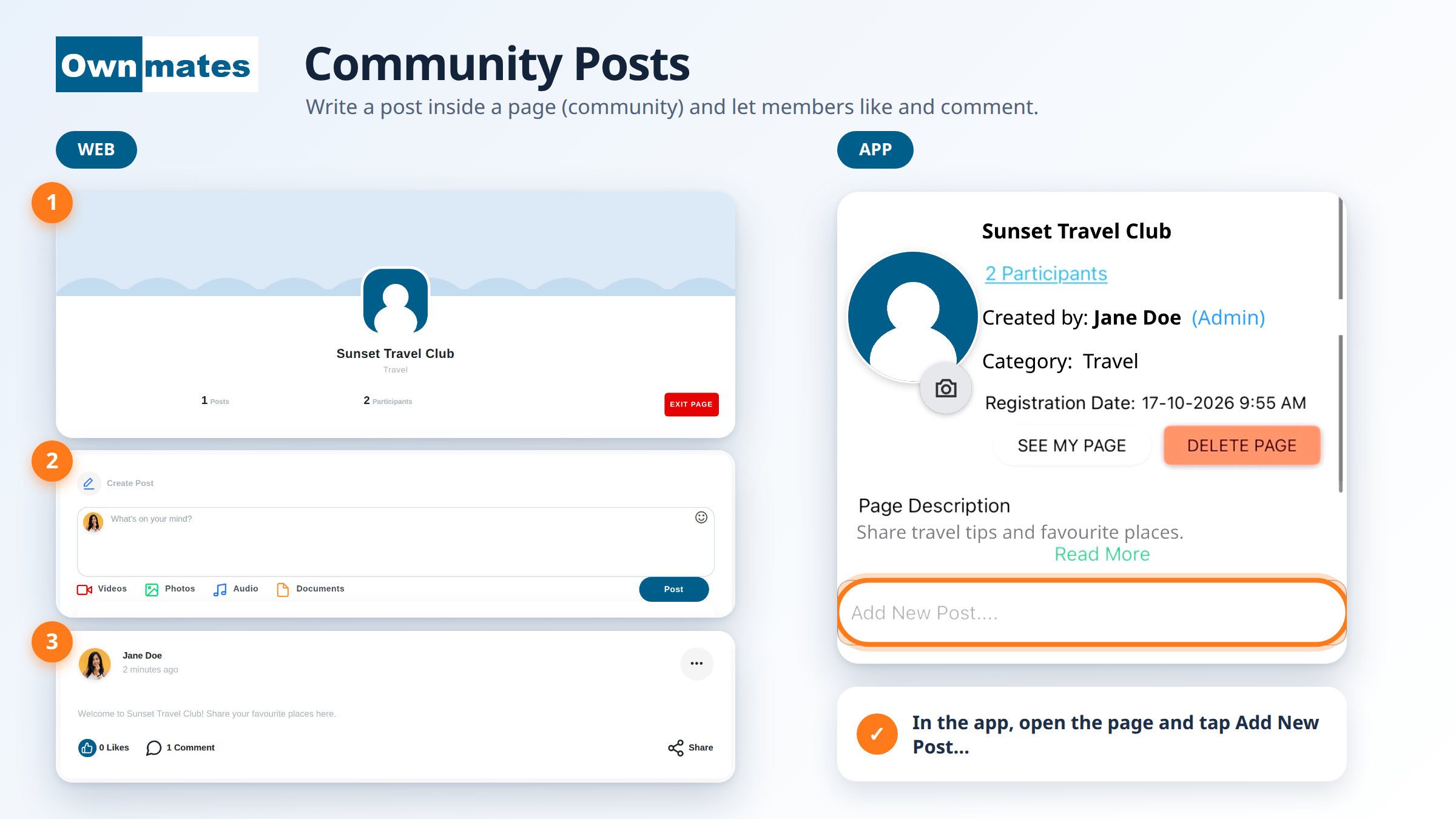
Task: Click the 'Category: Travel' text in app
Action: pyautogui.click(x=1060, y=362)
